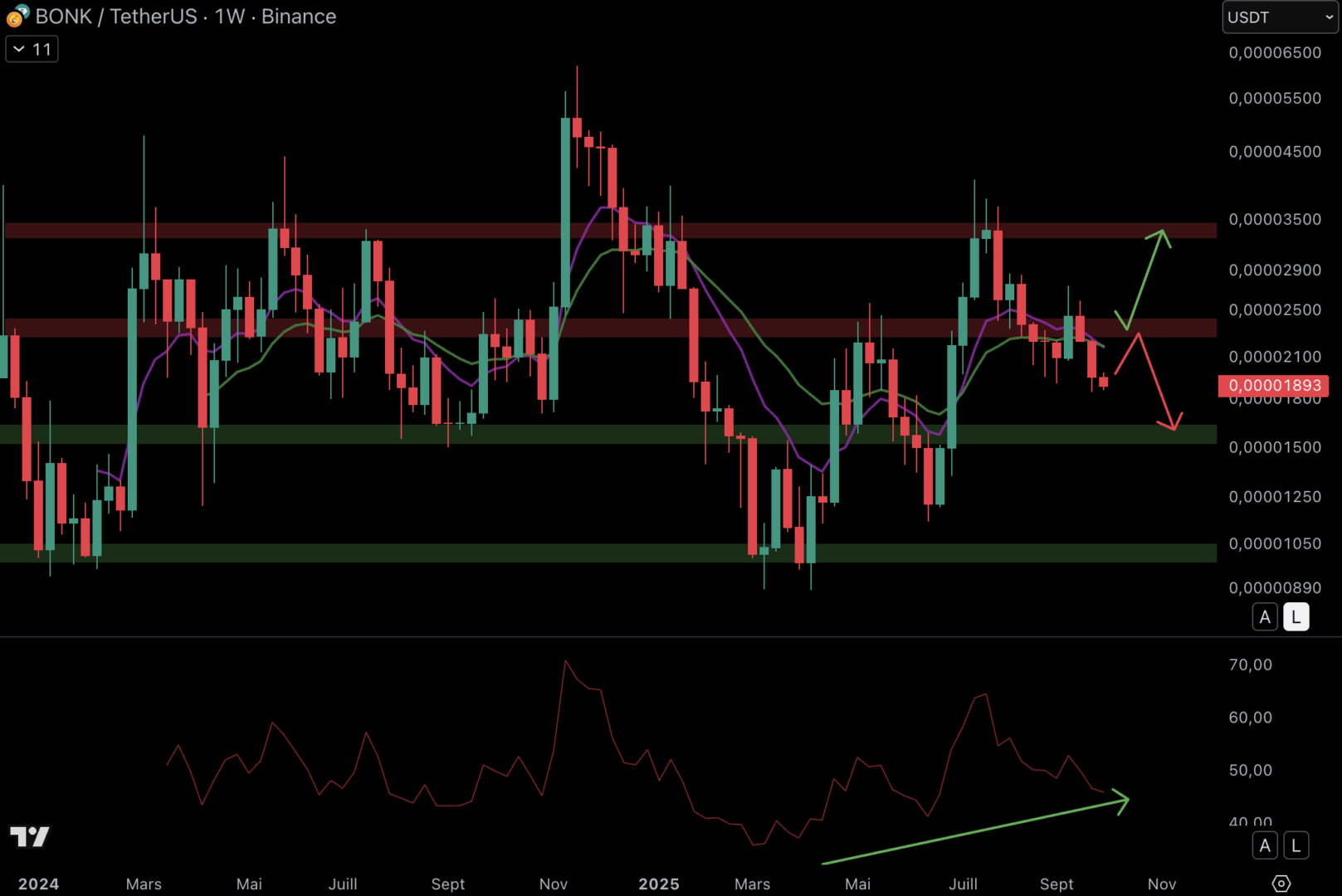The height and width of the screenshot is (896, 1342).
Task: Open the USDT currency dropdown
Action: point(1280,17)
